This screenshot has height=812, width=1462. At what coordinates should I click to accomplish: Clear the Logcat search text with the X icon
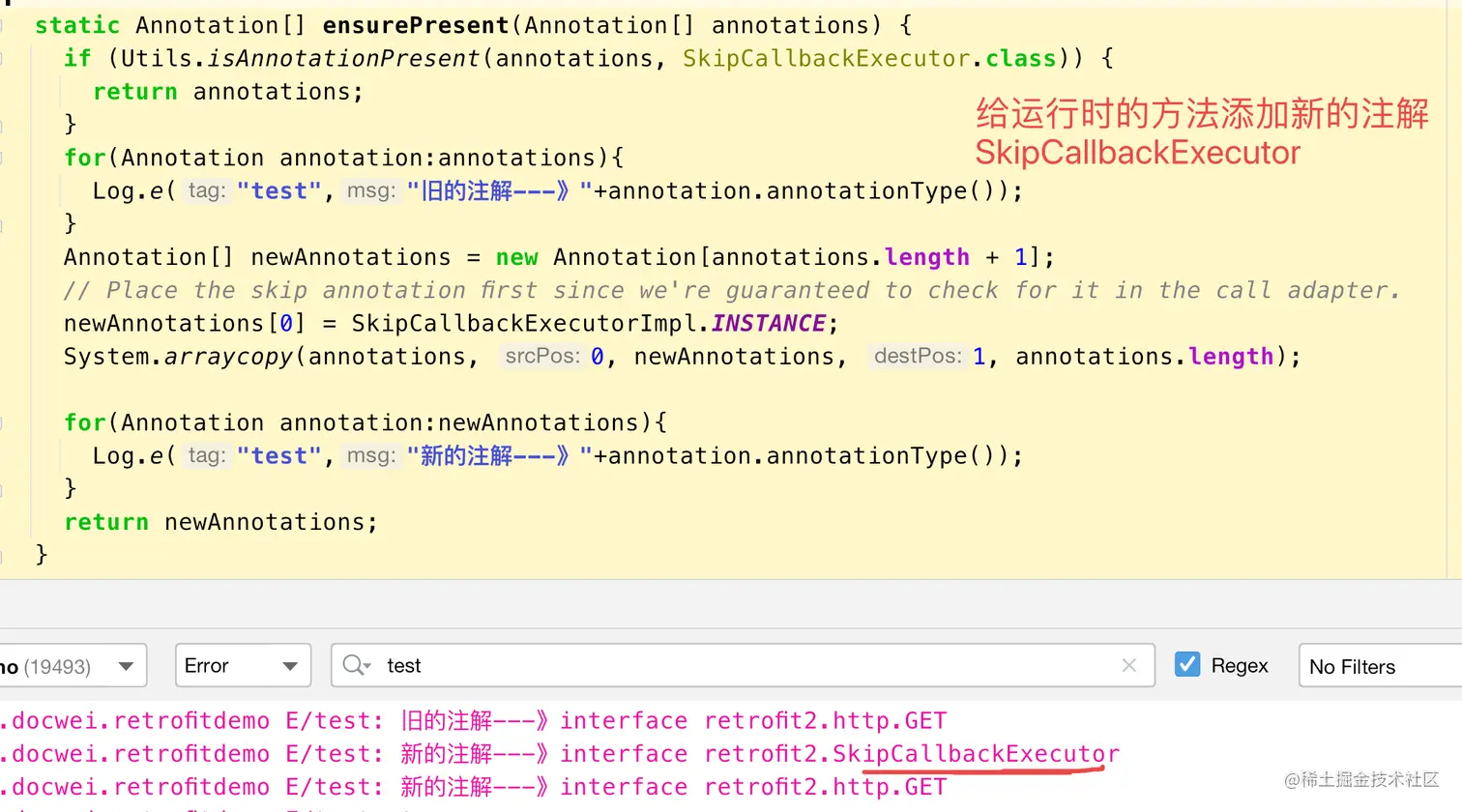pyautogui.click(x=1128, y=665)
